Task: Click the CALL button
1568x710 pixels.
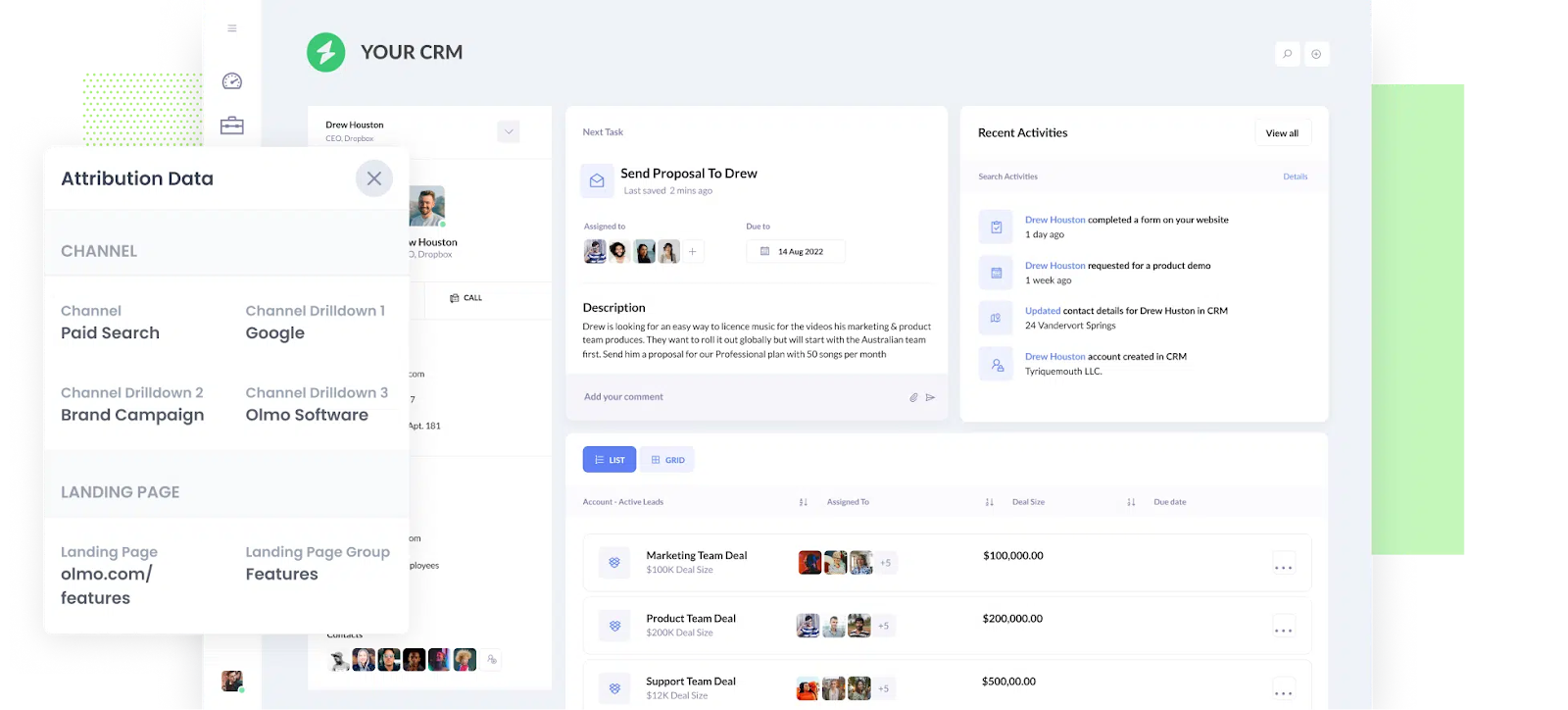Action: [466, 298]
